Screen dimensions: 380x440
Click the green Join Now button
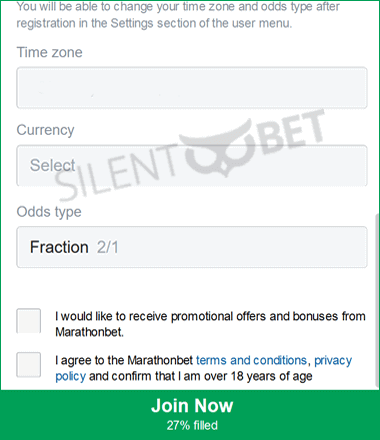(x=190, y=415)
